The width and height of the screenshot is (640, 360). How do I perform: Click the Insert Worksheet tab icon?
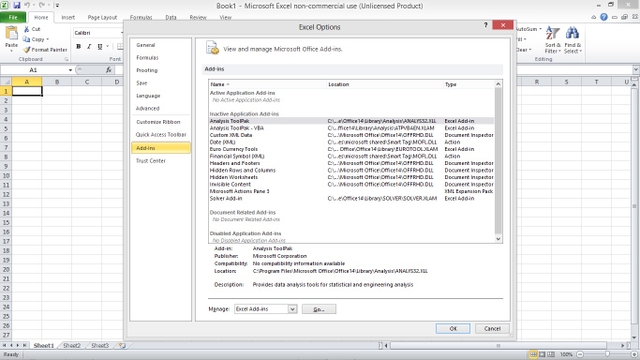point(122,345)
